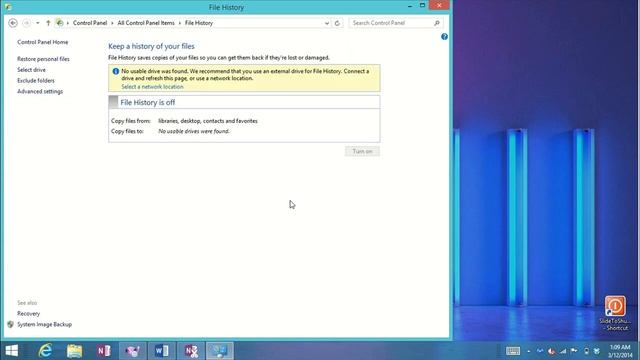Maximize the File History window

click(x=422, y=6)
